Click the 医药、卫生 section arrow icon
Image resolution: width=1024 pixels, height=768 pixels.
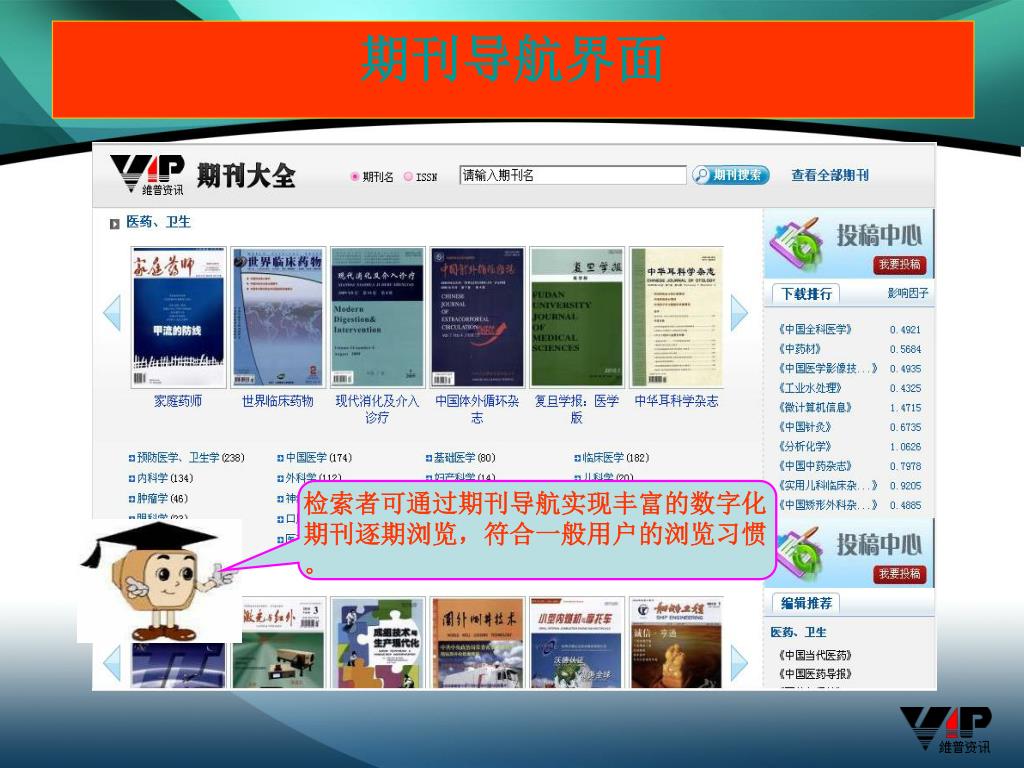[x=114, y=223]
